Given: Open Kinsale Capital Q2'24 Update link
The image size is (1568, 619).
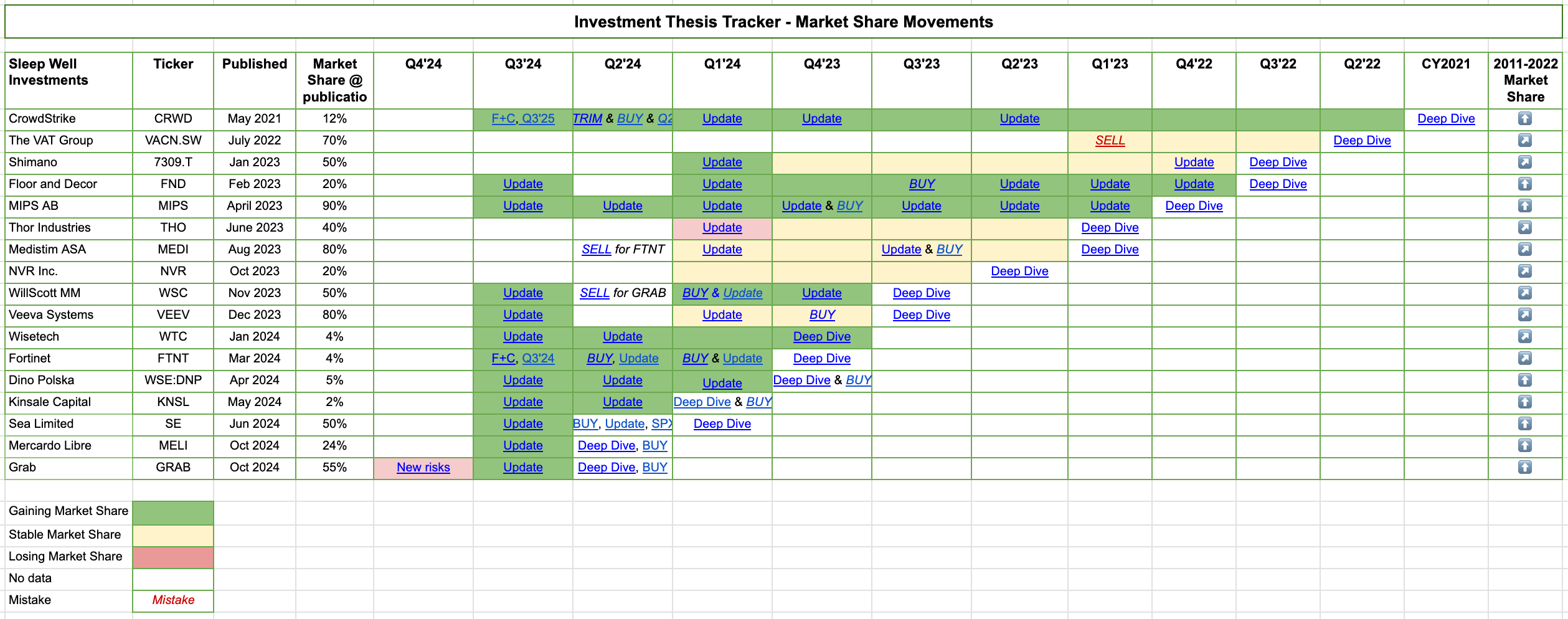Looking at the screenshot, I should click(x=622, y=402).
